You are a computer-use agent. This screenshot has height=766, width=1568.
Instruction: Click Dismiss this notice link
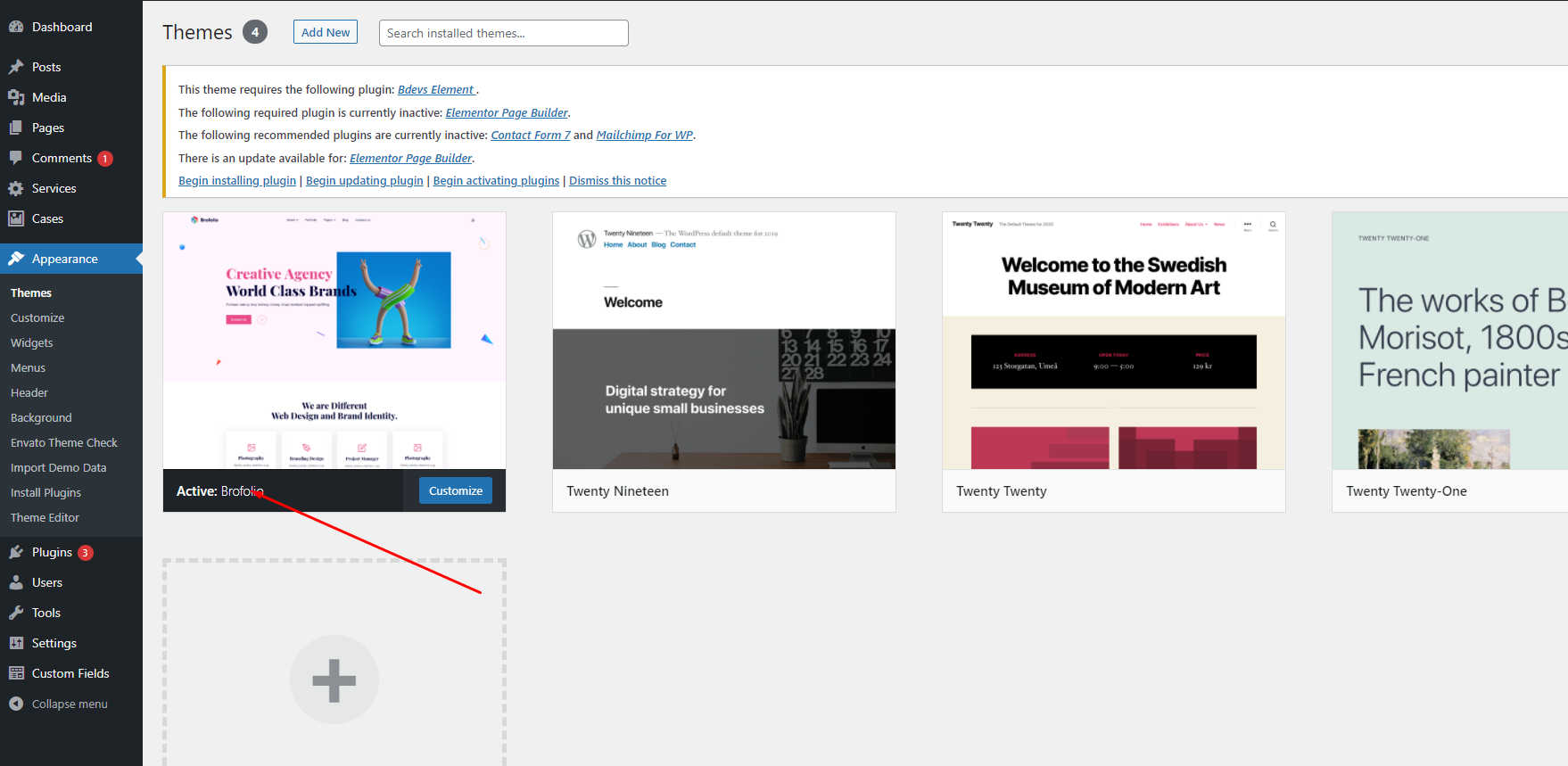click(x=618, y=180)
